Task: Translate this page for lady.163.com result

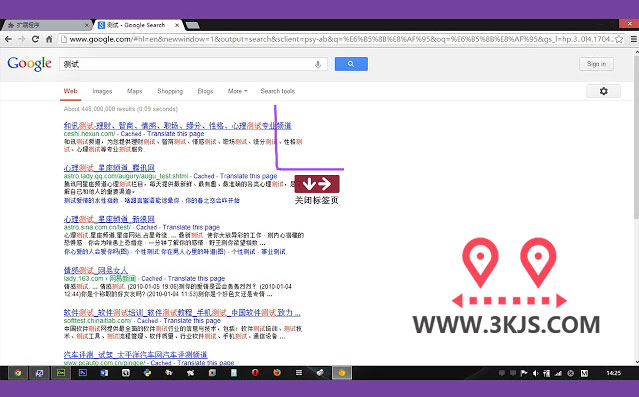Action: pyautogui.click(x=196, y=278)
